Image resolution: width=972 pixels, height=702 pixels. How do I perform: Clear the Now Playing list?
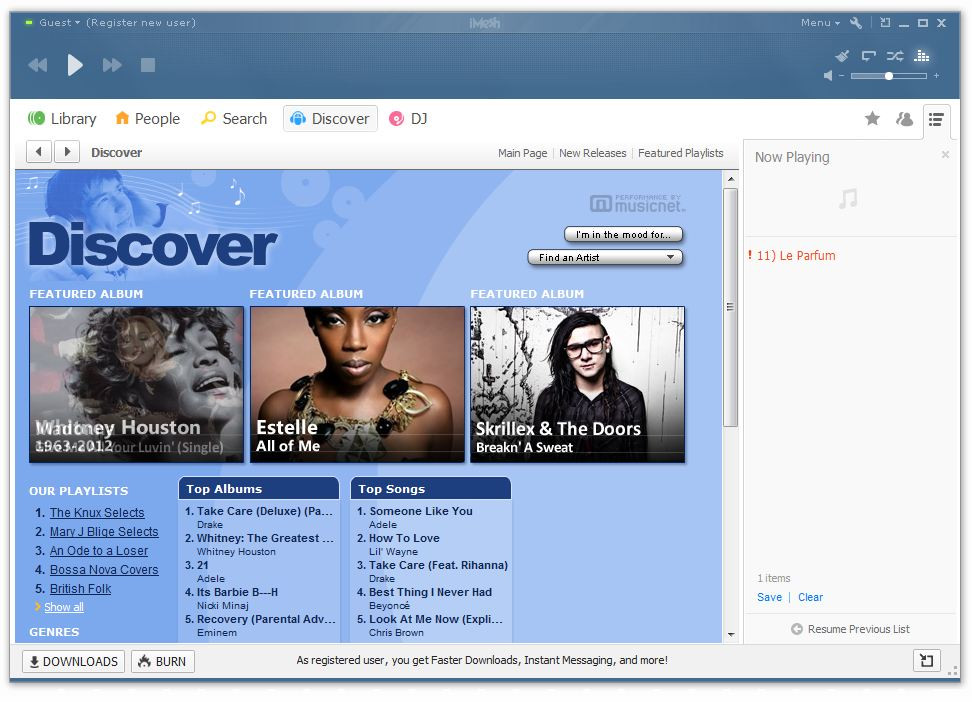click(x=810, y=597)
